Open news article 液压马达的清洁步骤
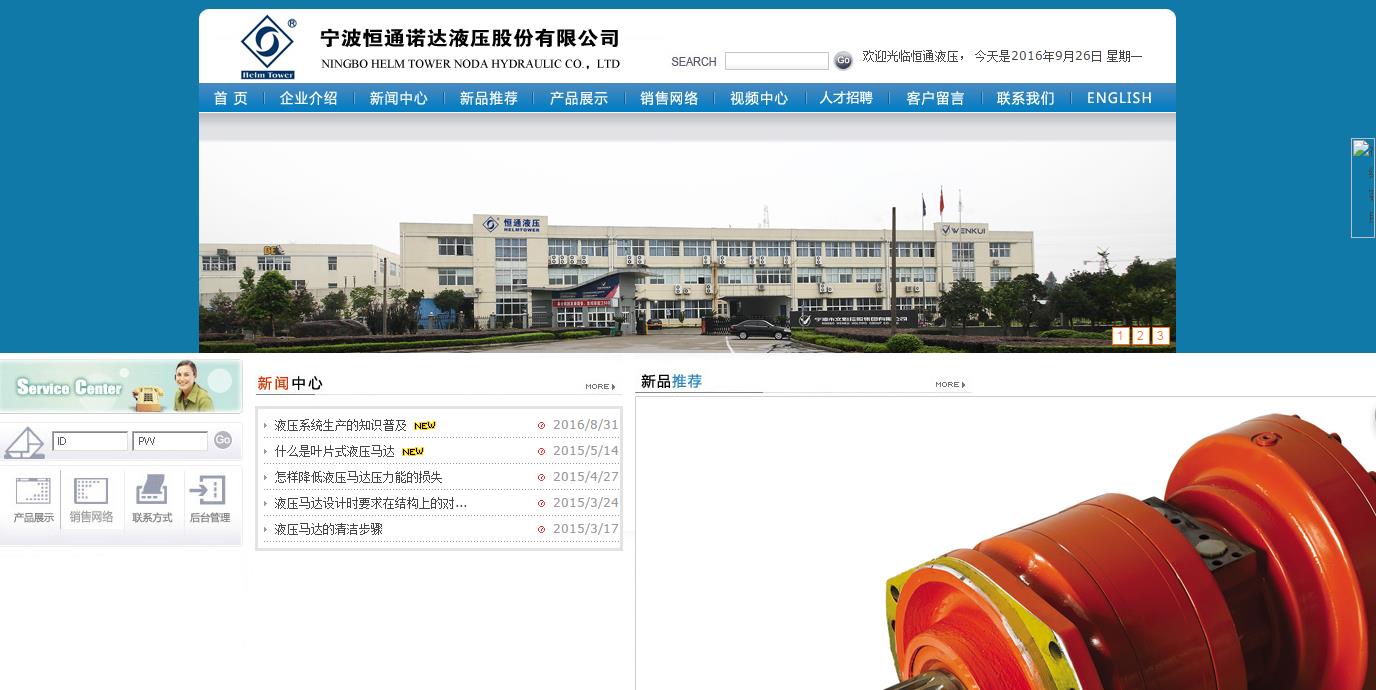 click(x=328, y=529)
